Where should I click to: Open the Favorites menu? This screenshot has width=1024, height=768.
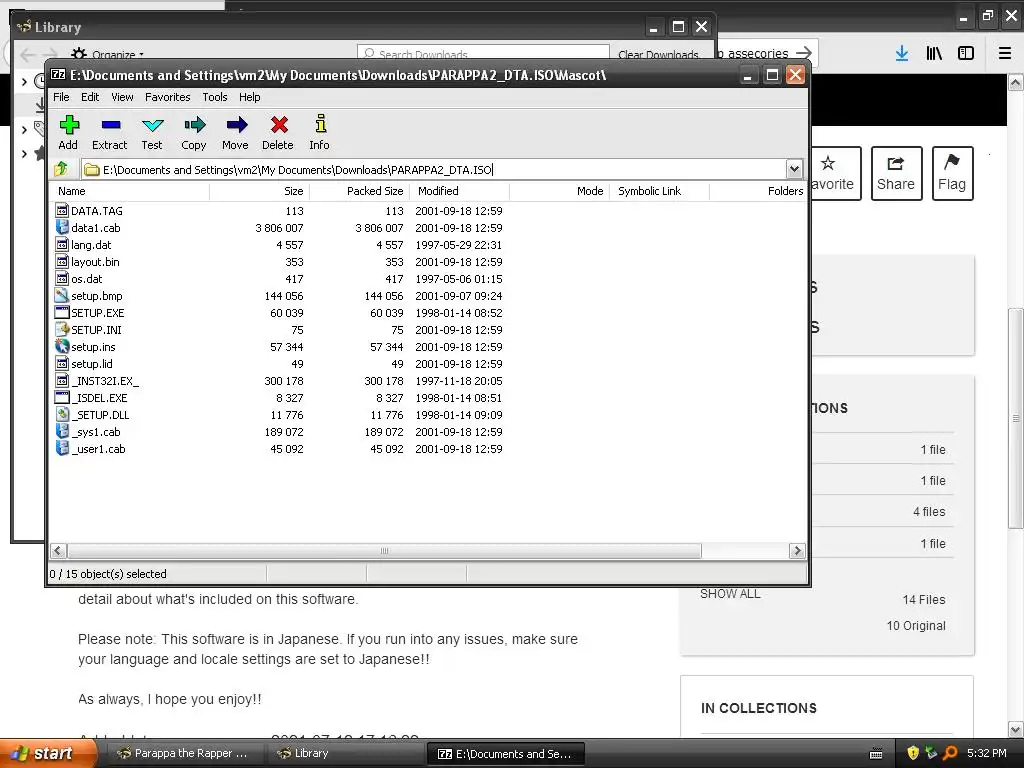coord(168,97)
